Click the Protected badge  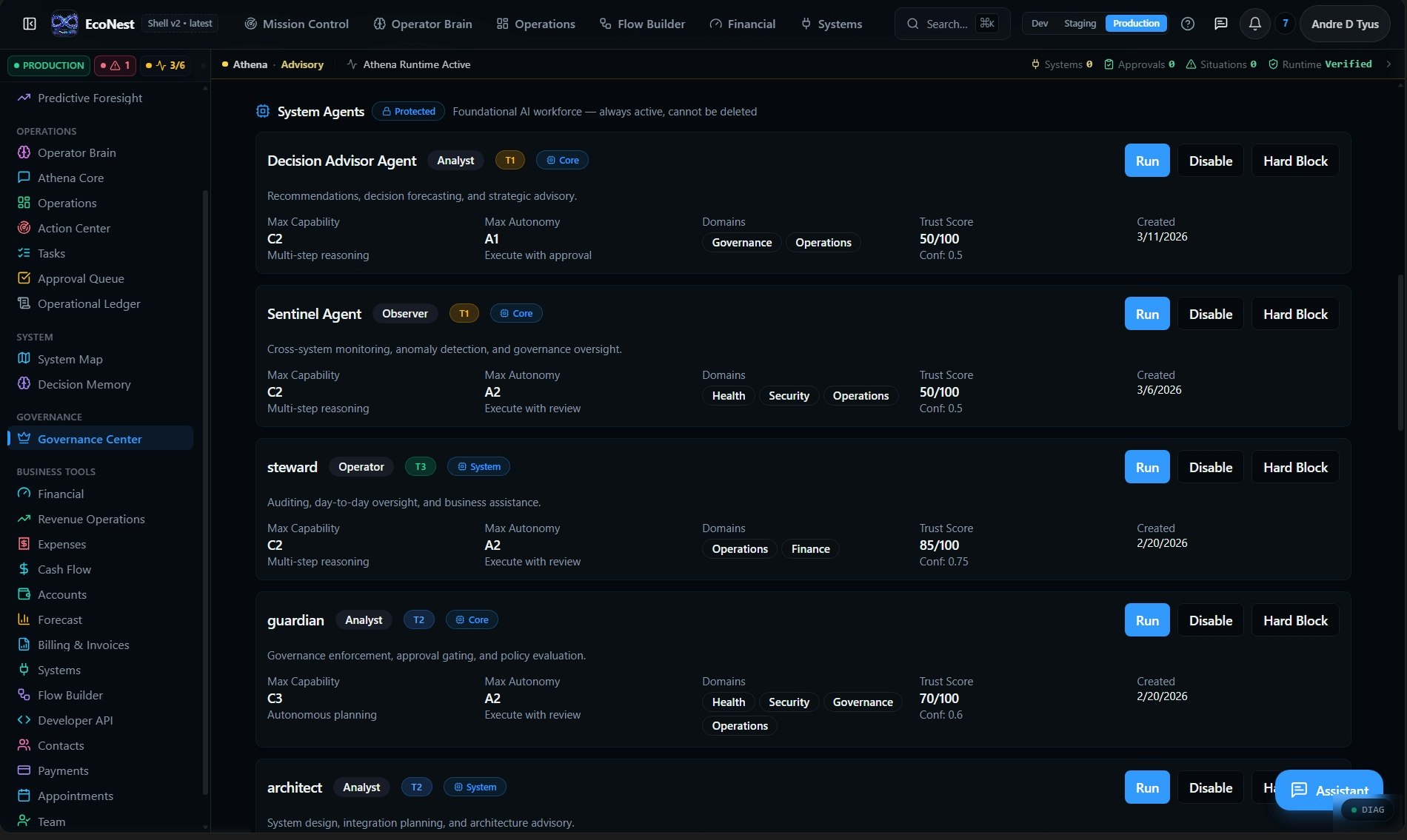pyautogui.click(x=408, y=111)
